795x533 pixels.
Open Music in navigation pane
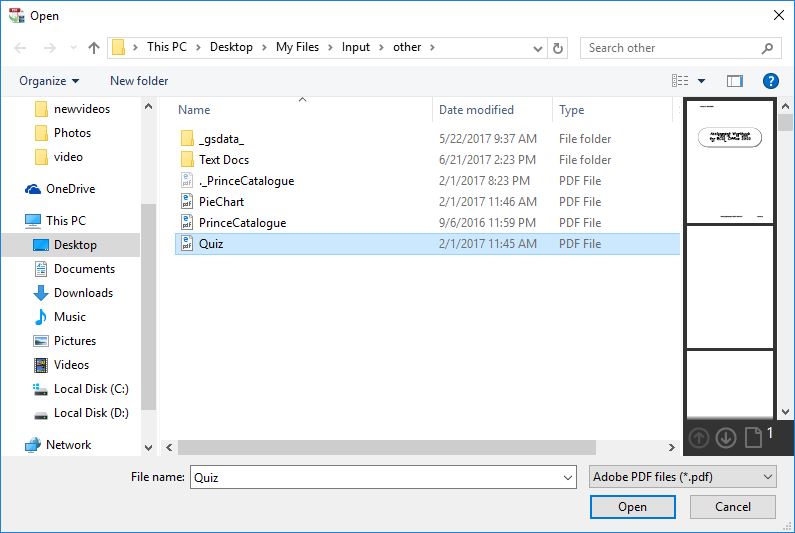(x=59, y=317)
